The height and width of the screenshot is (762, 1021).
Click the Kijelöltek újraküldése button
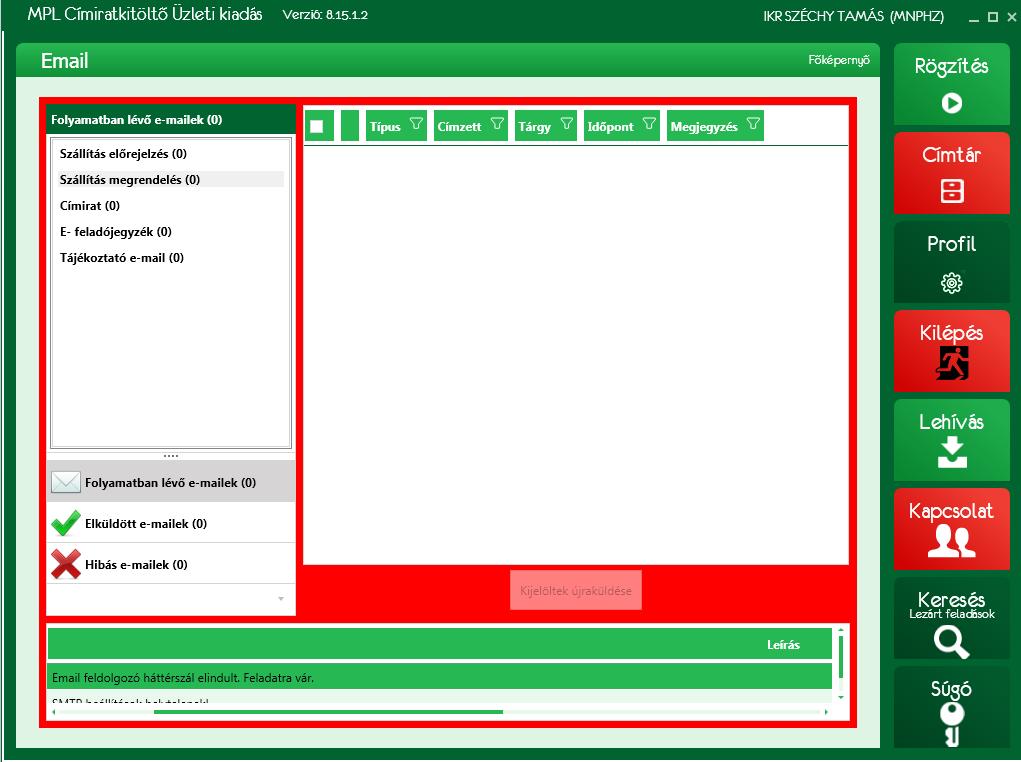[x=576, y=591]
